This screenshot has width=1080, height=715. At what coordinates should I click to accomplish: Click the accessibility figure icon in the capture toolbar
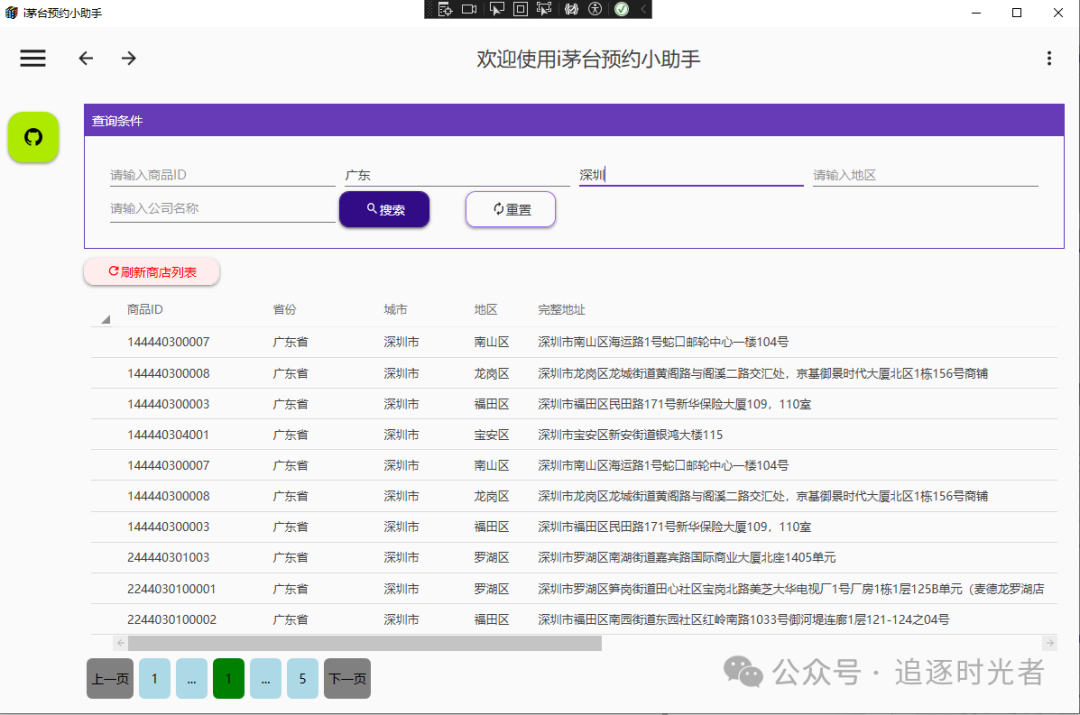point(596,9)
